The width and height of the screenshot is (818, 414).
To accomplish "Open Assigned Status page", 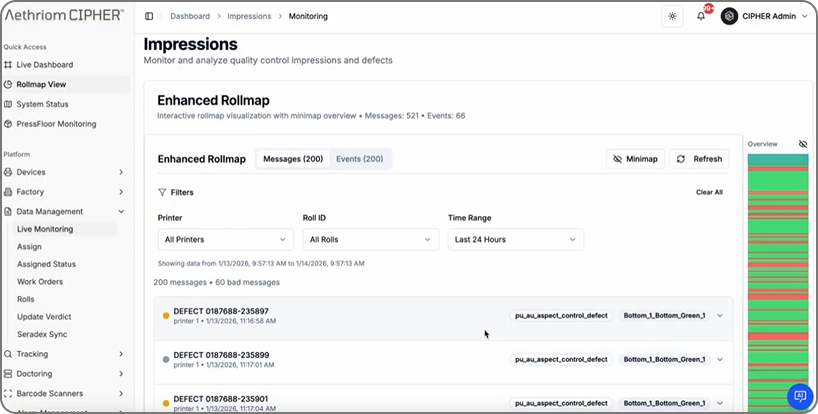I will (x=46, y=264).
